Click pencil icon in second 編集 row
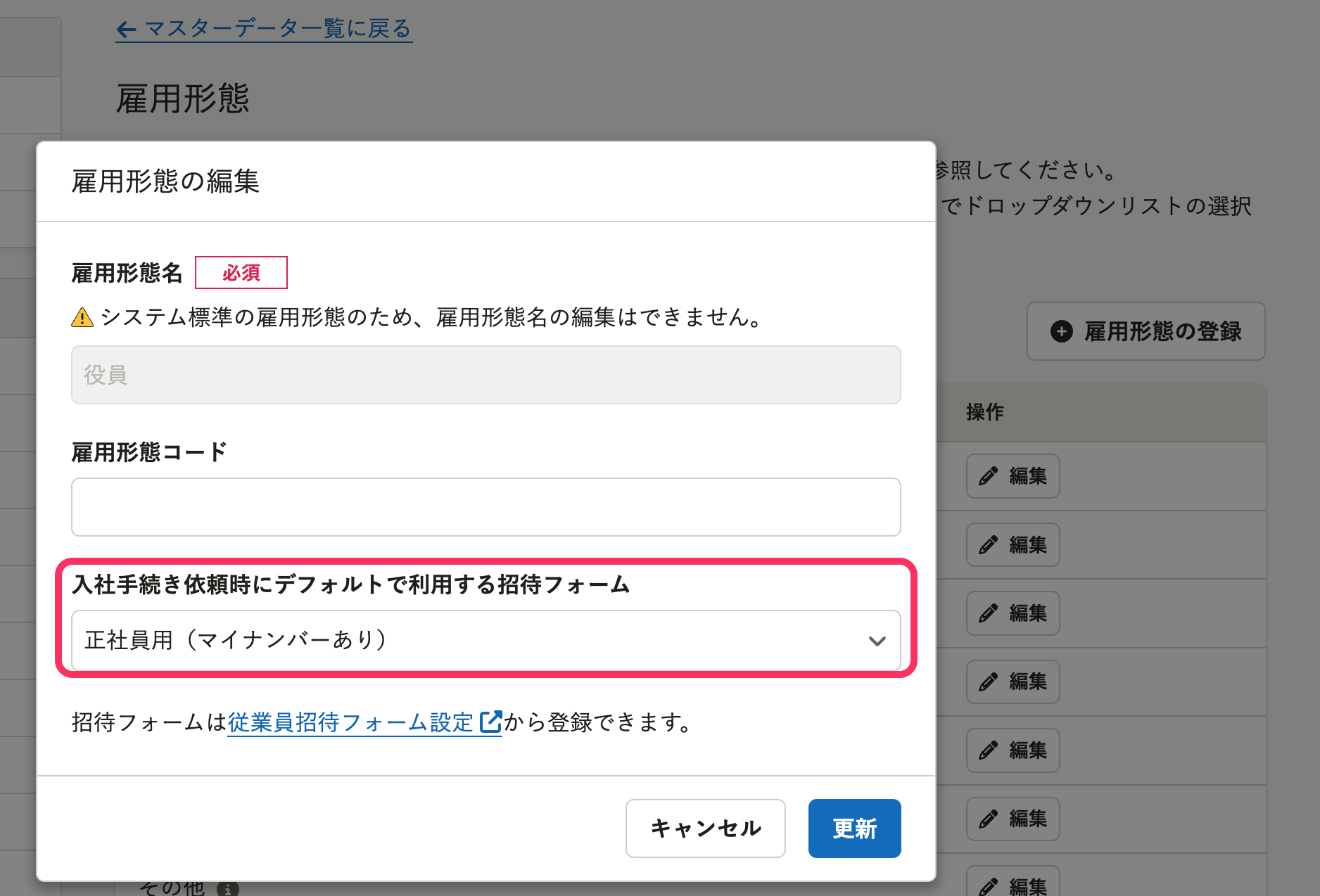 pos(988,545)
